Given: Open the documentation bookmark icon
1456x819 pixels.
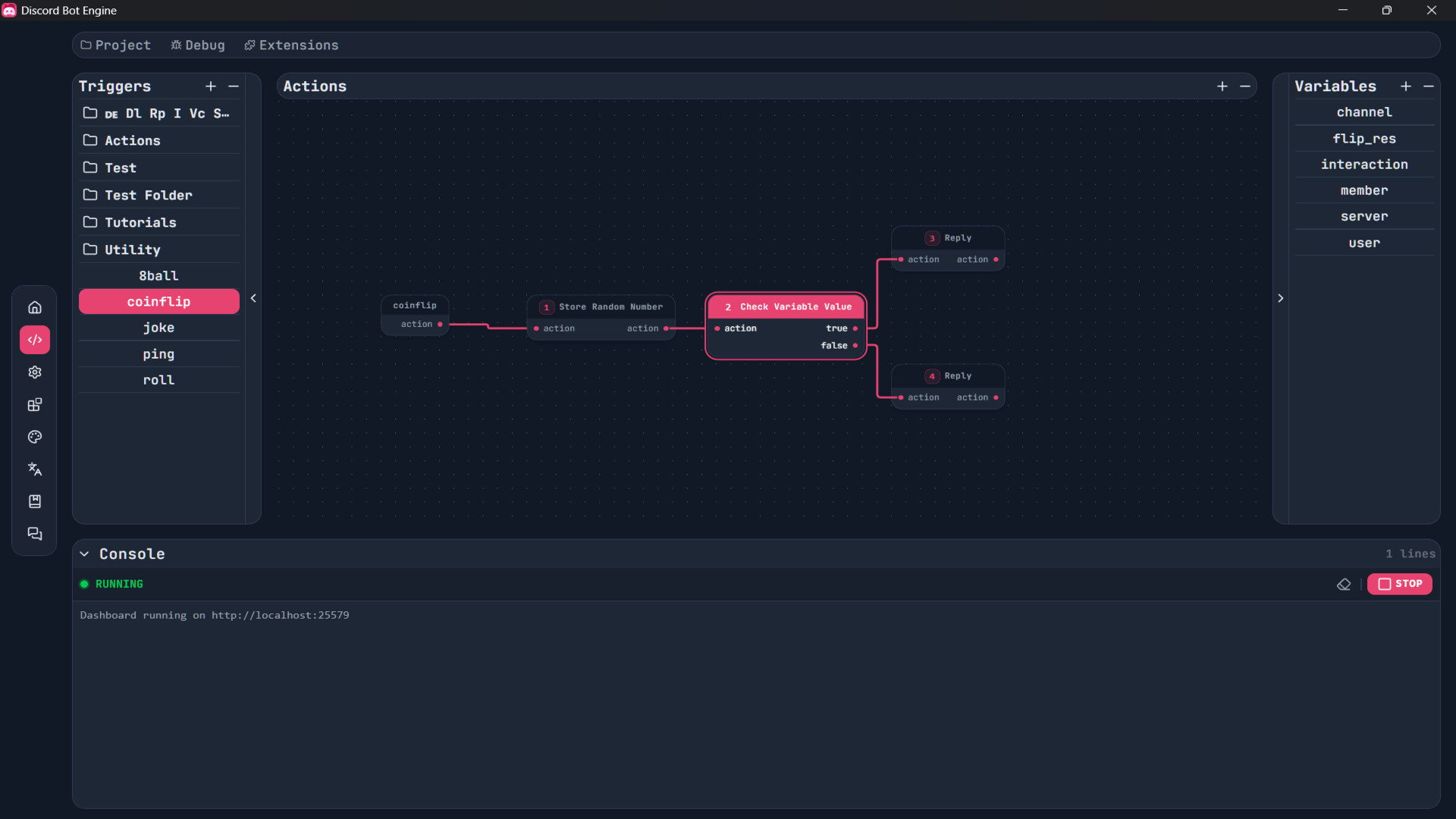Looking at the screenshot, I should click(x=34, y=501).
